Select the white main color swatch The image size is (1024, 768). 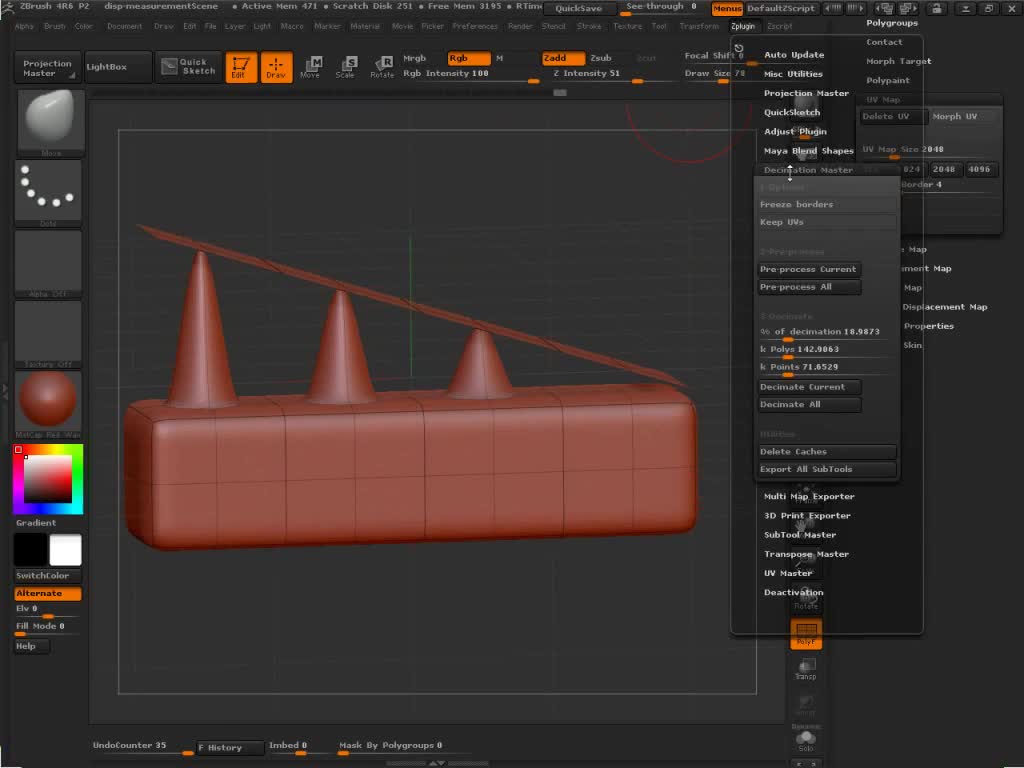pos(65,550)
